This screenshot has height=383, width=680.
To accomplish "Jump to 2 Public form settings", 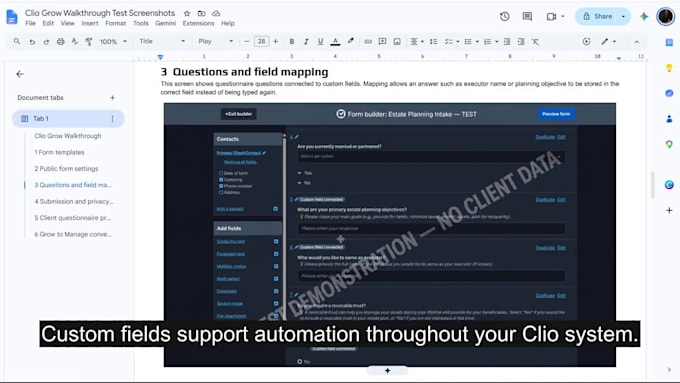I will 66,169.
